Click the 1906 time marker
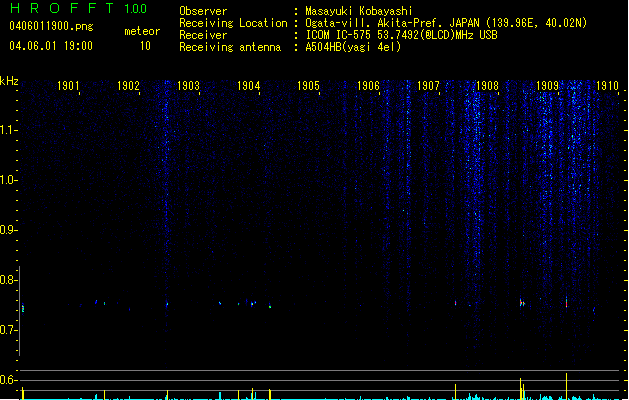Viewport: 629px width, 400px height. click(368, 85)
